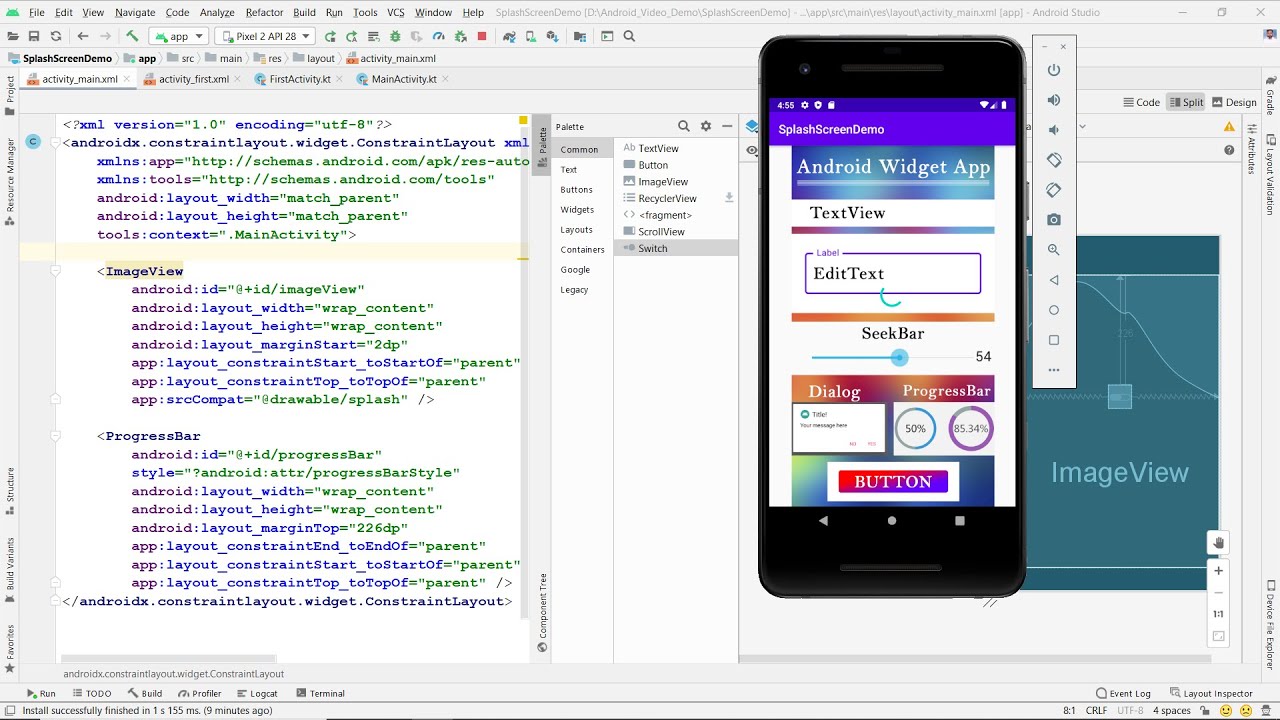Open the Build menu
Image resolution: width=1280 pixels, height=720 pixels.
305,12
